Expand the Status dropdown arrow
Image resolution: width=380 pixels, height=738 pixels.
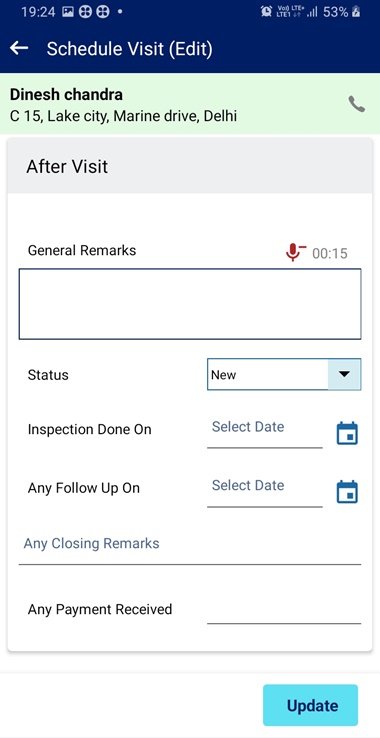coord(345,374)
